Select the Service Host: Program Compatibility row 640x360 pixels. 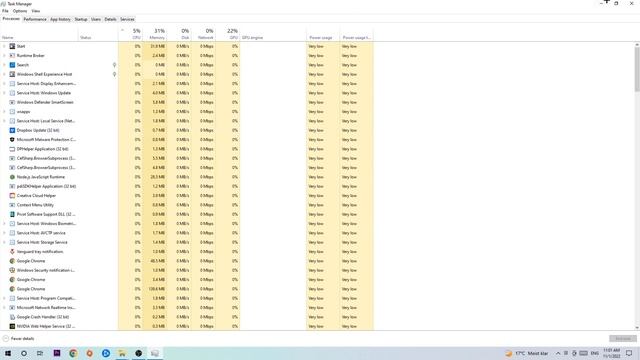click(x=187, y=298)
